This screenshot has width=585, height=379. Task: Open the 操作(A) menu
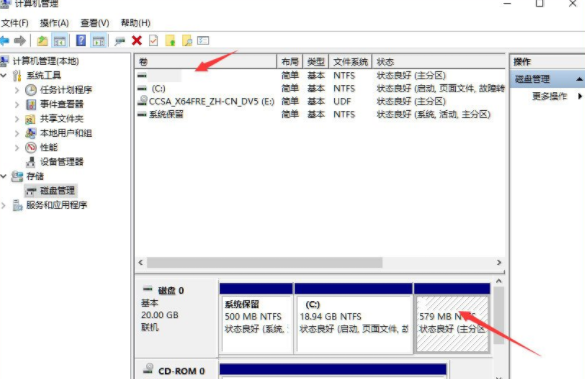pyautogui.click(x=54, y=23)
